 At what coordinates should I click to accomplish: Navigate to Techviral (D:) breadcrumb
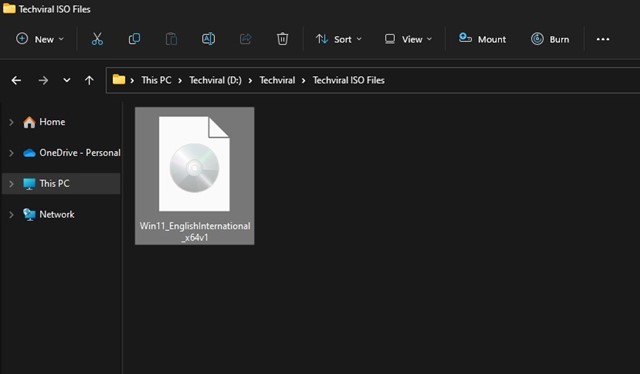tap(215, 80)
